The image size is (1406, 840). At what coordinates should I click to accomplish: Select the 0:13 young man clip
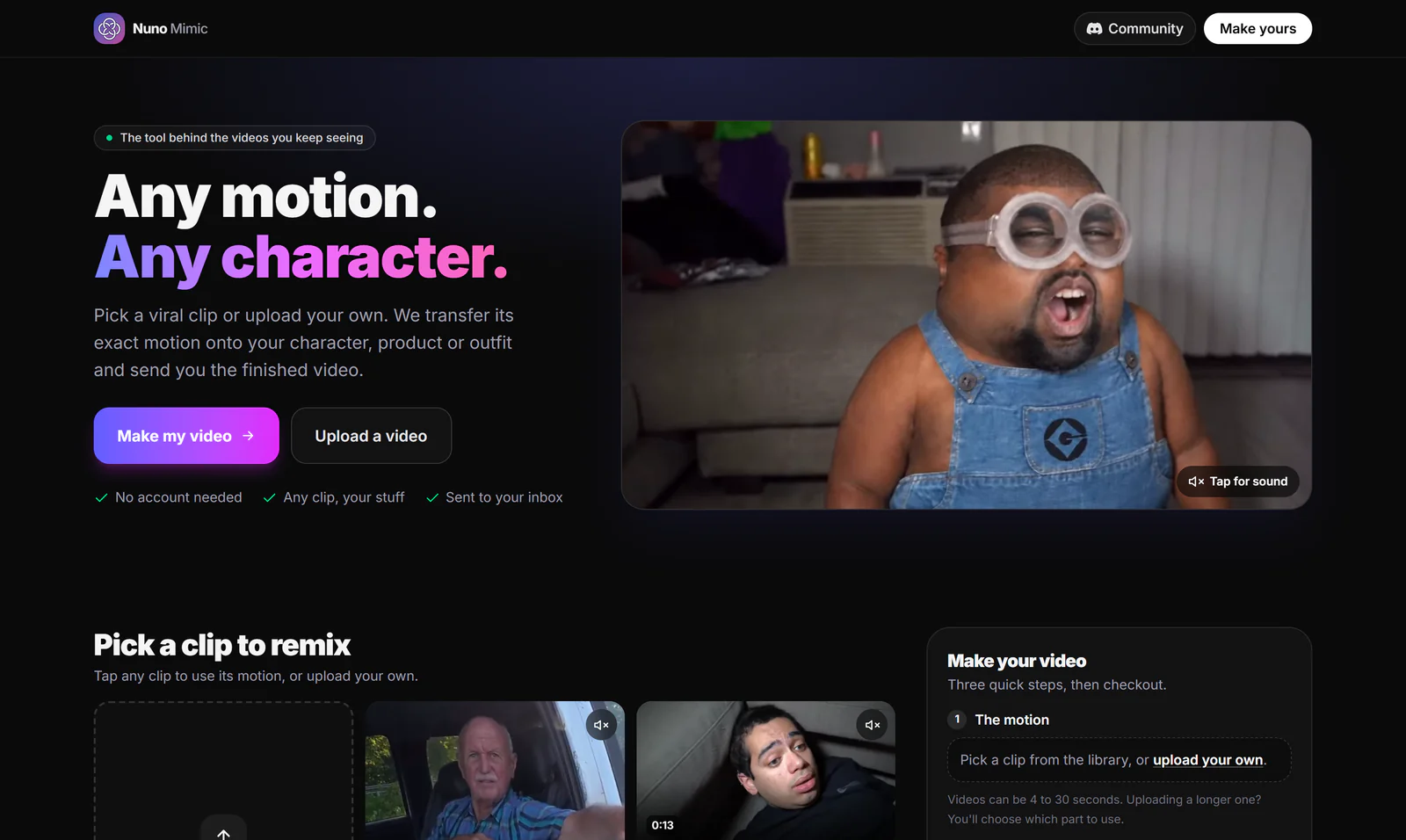click(765, 771)
